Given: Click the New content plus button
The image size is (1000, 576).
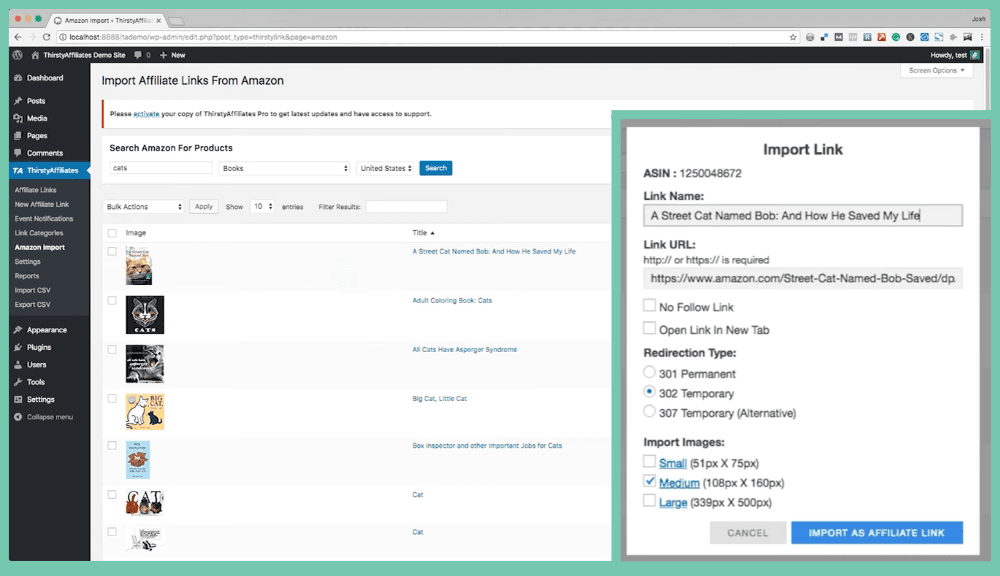Looking at the screenshot, I should tap(172, 55).
